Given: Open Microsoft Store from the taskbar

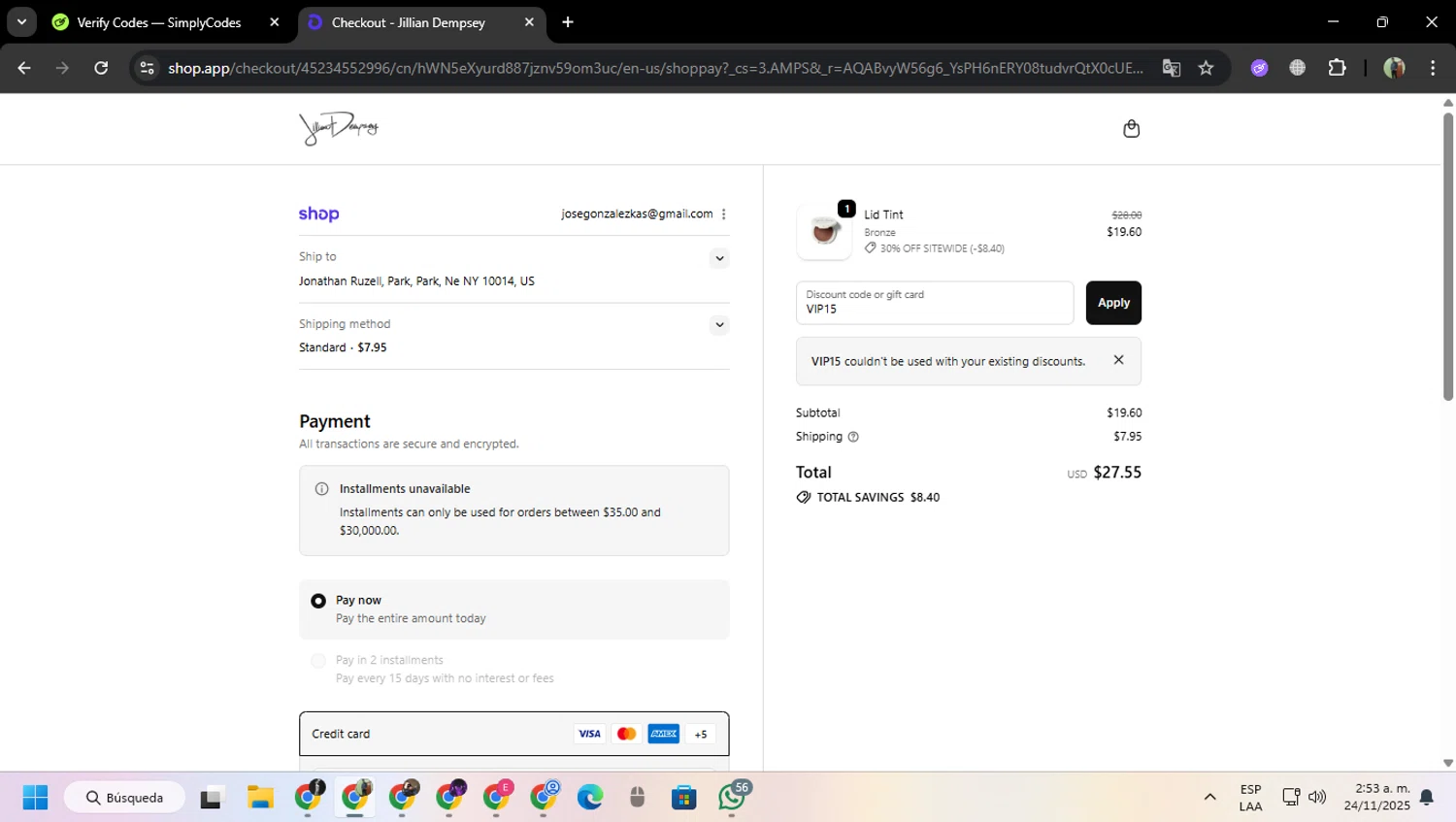Looking at the screenshot, I should (684, 798).
